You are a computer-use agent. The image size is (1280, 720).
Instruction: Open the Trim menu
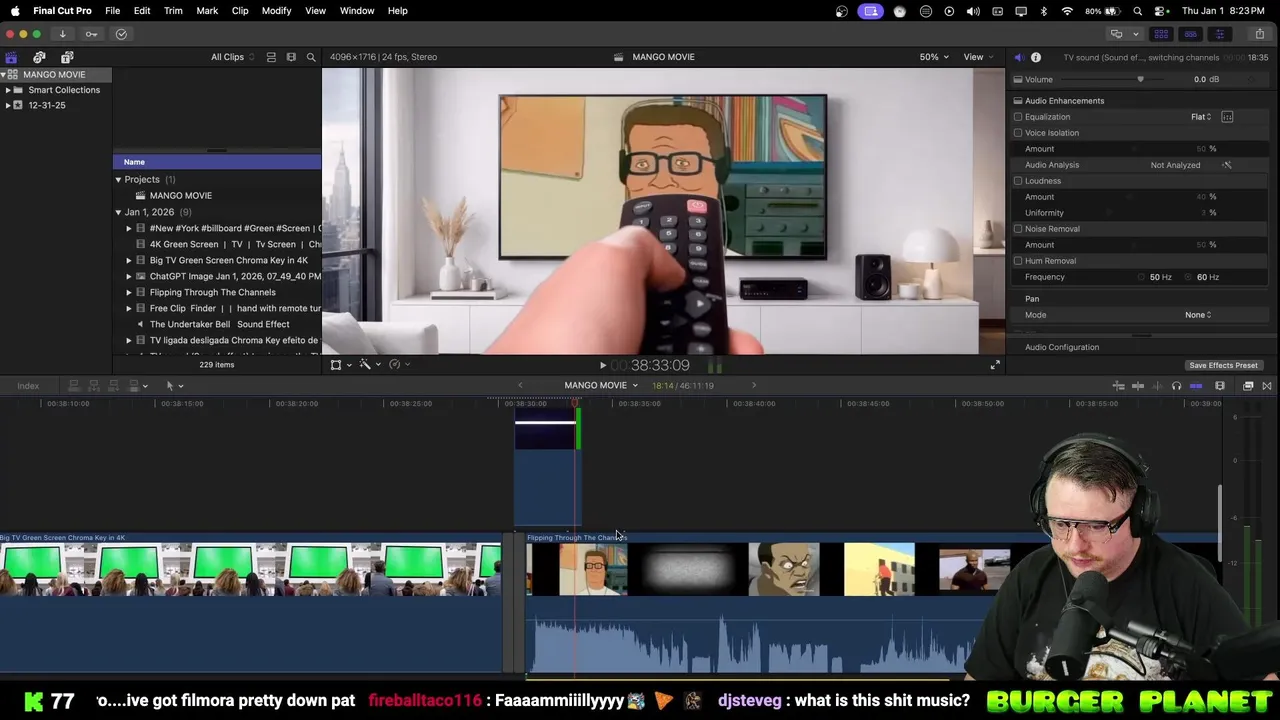point(173,11)
